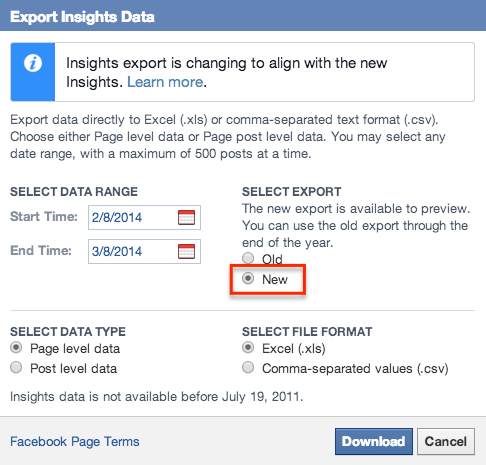Image resolution: width=486 pixels, height=465 pixels.
Task: Click the Cancel button
Action: (x=446, y=441)
